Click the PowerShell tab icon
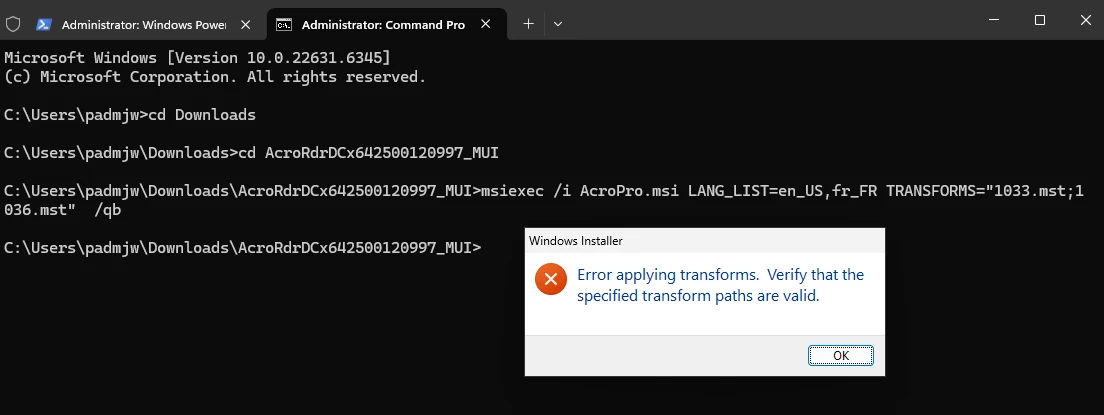Viewport: 1104px width, 415px height. (44, 25)
